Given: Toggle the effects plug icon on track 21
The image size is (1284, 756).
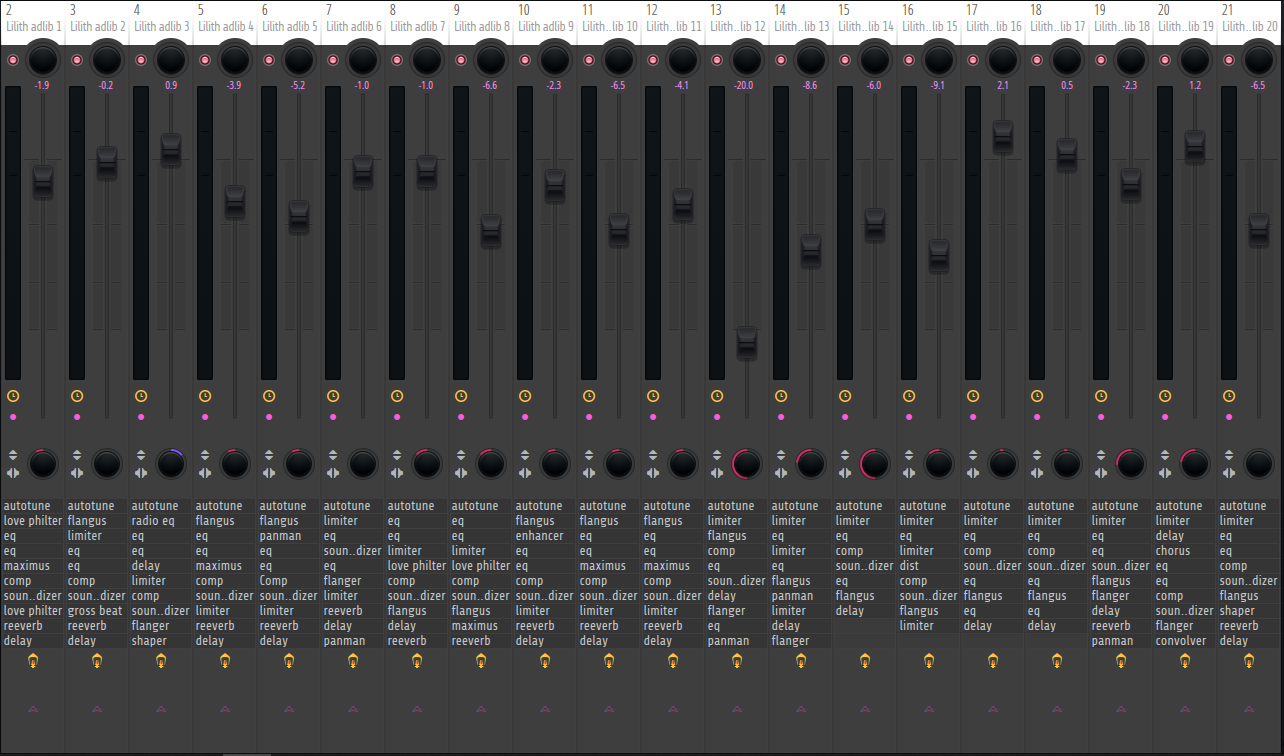Looking at the screenshot, I should (1249, 660).
